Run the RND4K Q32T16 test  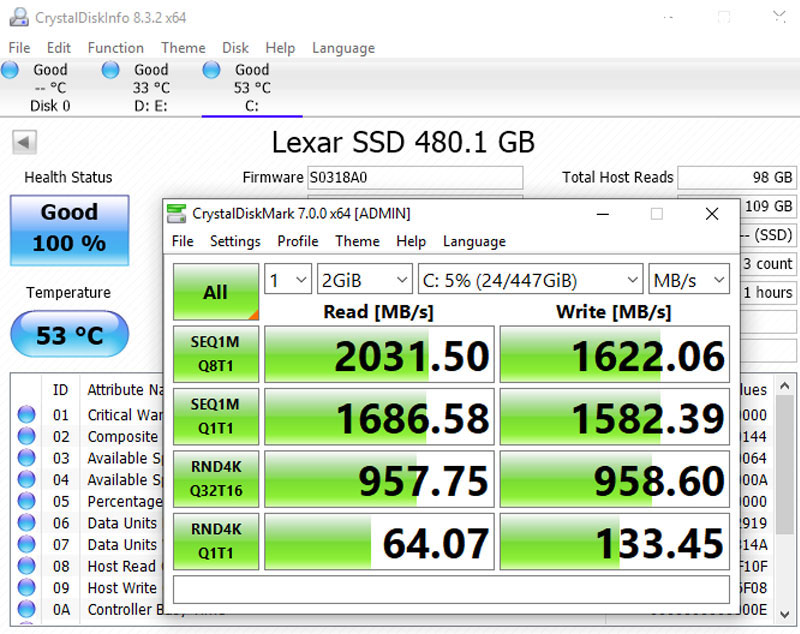(215, 481)
